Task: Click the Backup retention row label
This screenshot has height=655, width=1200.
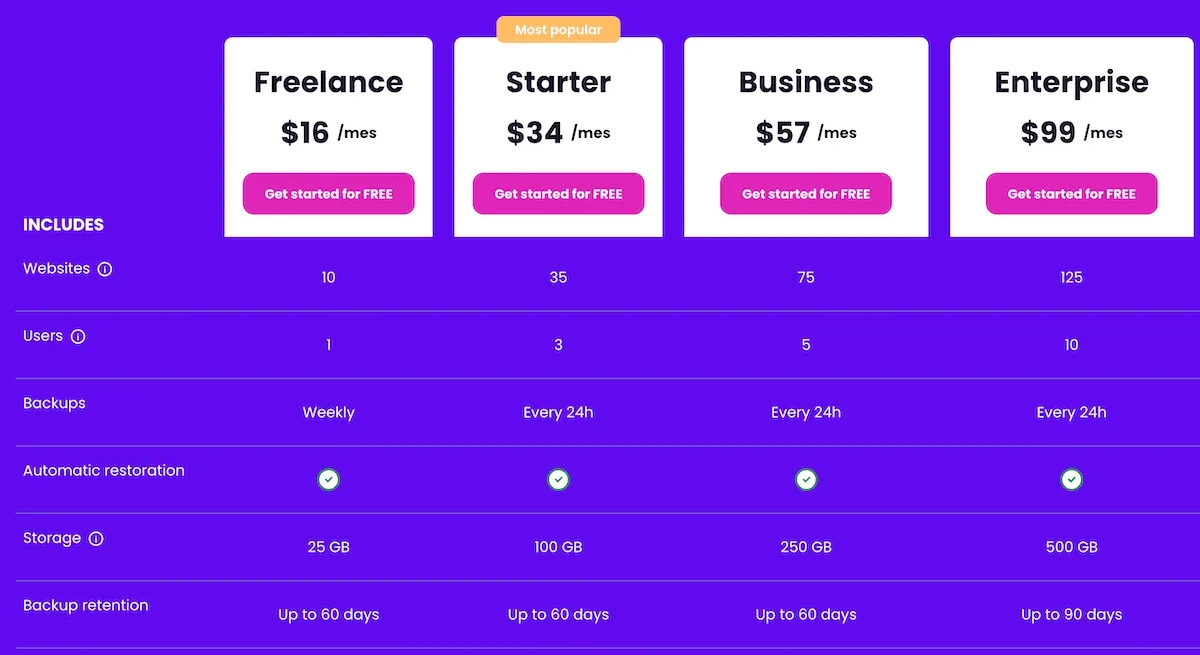Action: (x=85, y=605)
